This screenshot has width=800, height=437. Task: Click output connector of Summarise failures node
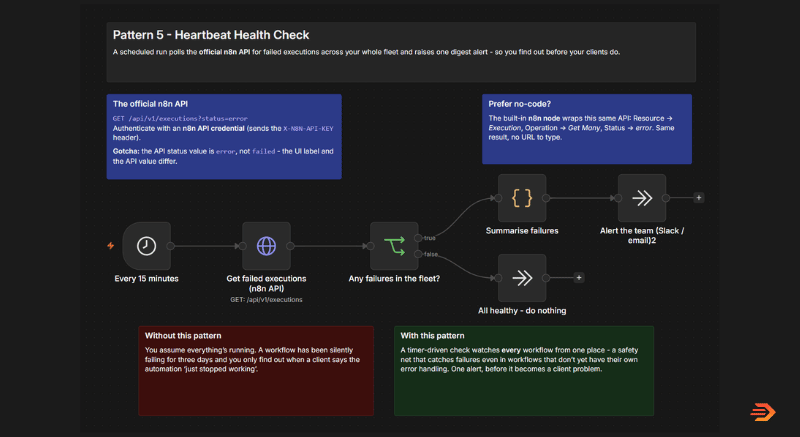tap(546, 198)
